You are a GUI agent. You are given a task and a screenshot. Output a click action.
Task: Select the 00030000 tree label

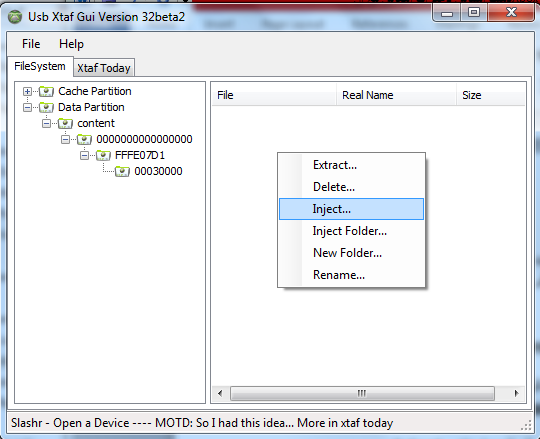158,171
